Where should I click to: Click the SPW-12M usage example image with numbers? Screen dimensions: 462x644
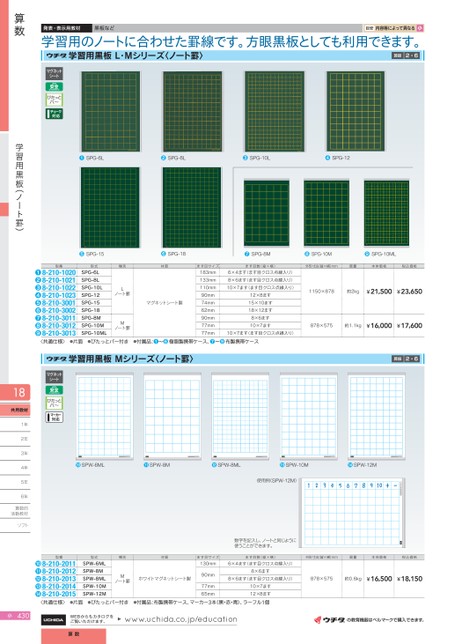[352, 513]
